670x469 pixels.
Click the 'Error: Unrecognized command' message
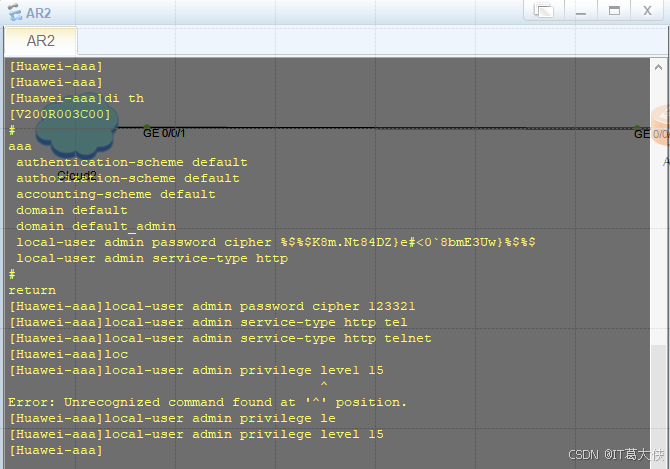coord(207,402)
